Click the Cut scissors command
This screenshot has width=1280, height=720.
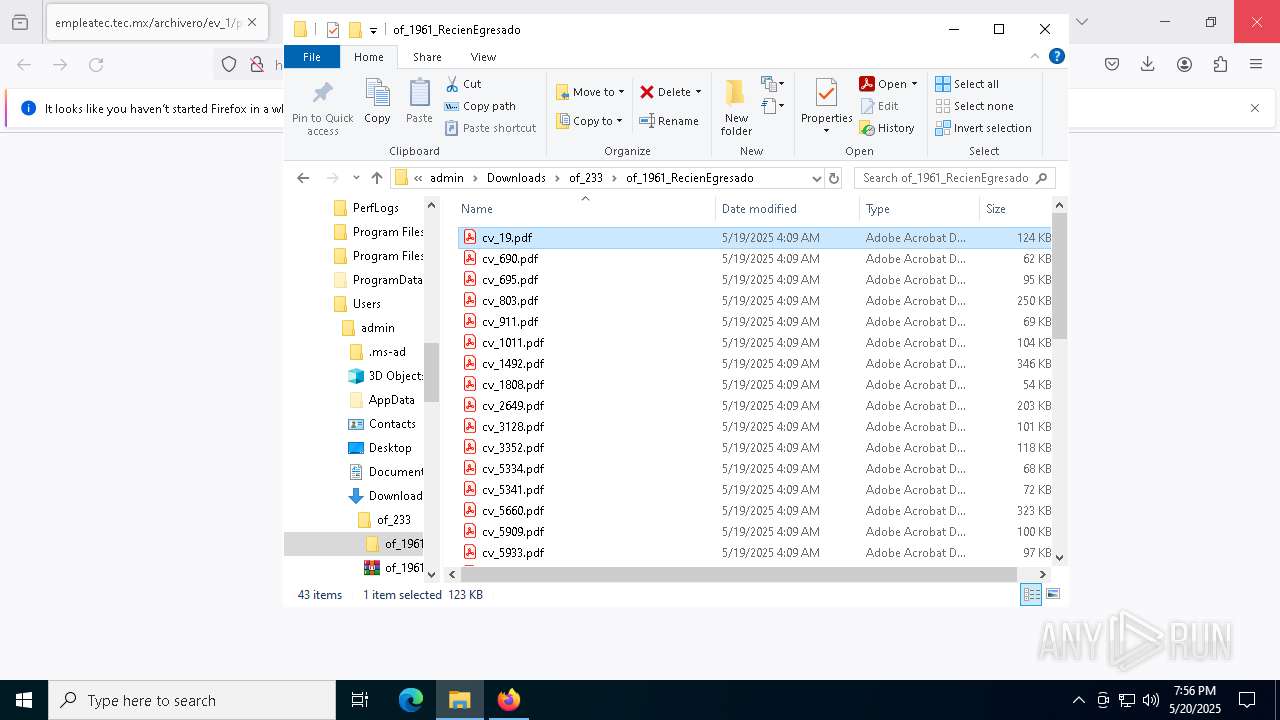(x=464, y=84)
